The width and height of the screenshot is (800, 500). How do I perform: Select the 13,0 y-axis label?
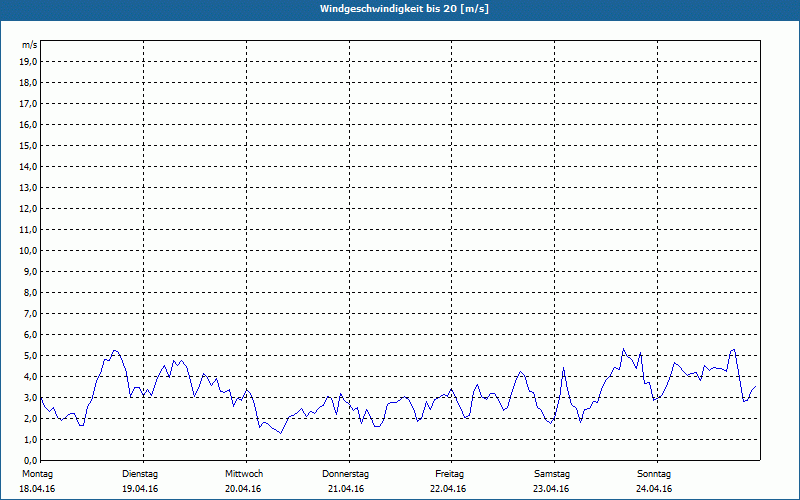28,188
